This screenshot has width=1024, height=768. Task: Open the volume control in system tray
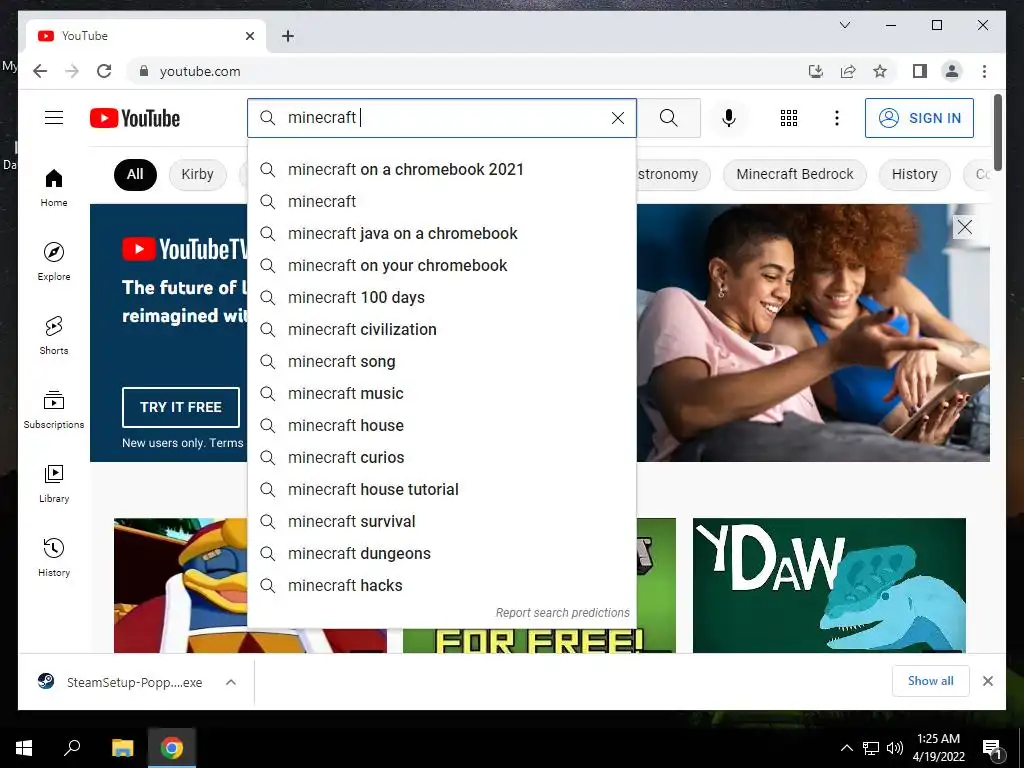pyautogui.click(x=895, y=748)
